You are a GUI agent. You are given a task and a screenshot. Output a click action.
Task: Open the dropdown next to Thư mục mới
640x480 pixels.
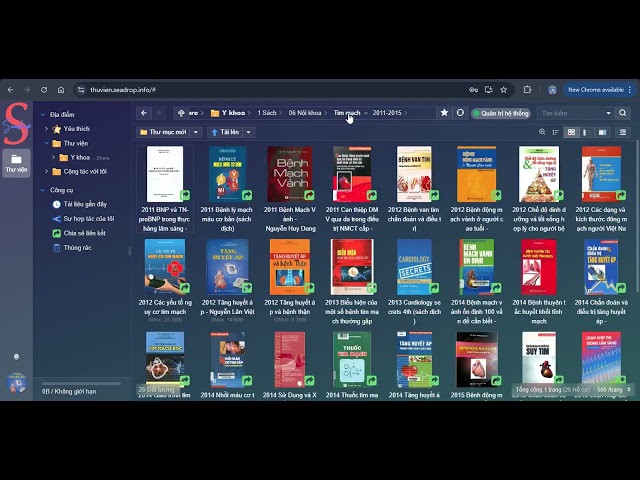196,132
